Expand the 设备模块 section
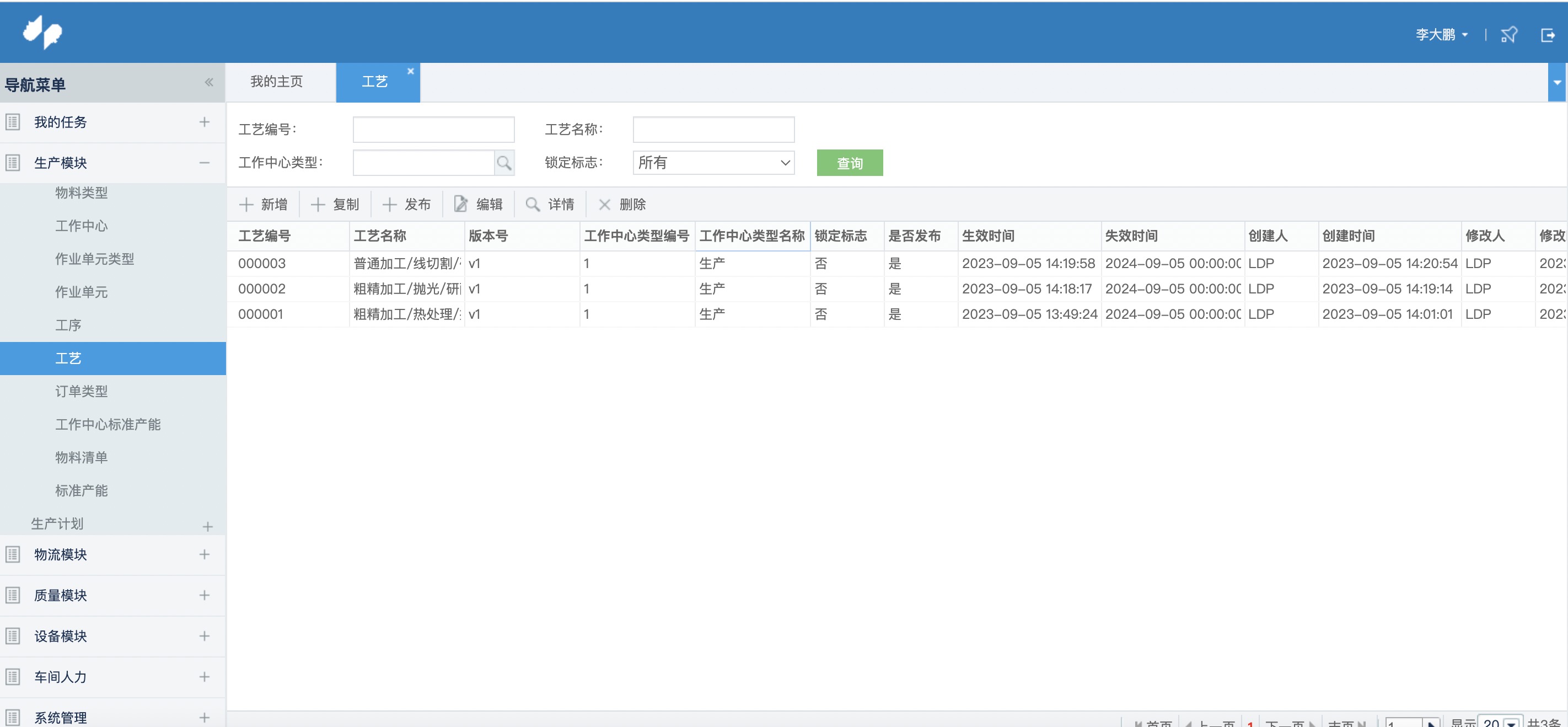The height and width of the screenshot is (727, 1568). point(205,635)
